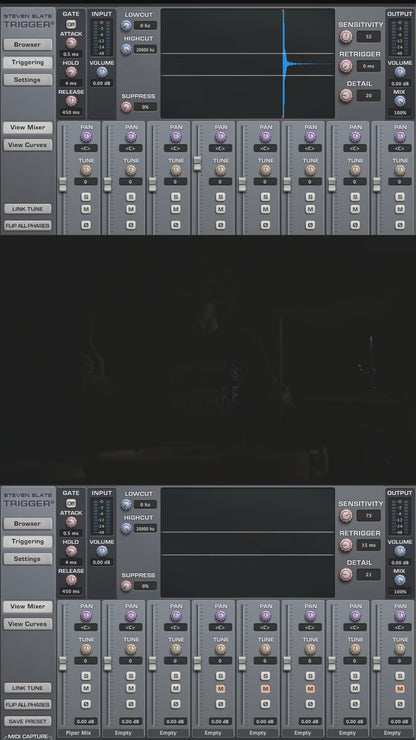This screenshot has width=416, height=740.
Task: Click the Hold knob in upper plugin
Action: point(71,72)
